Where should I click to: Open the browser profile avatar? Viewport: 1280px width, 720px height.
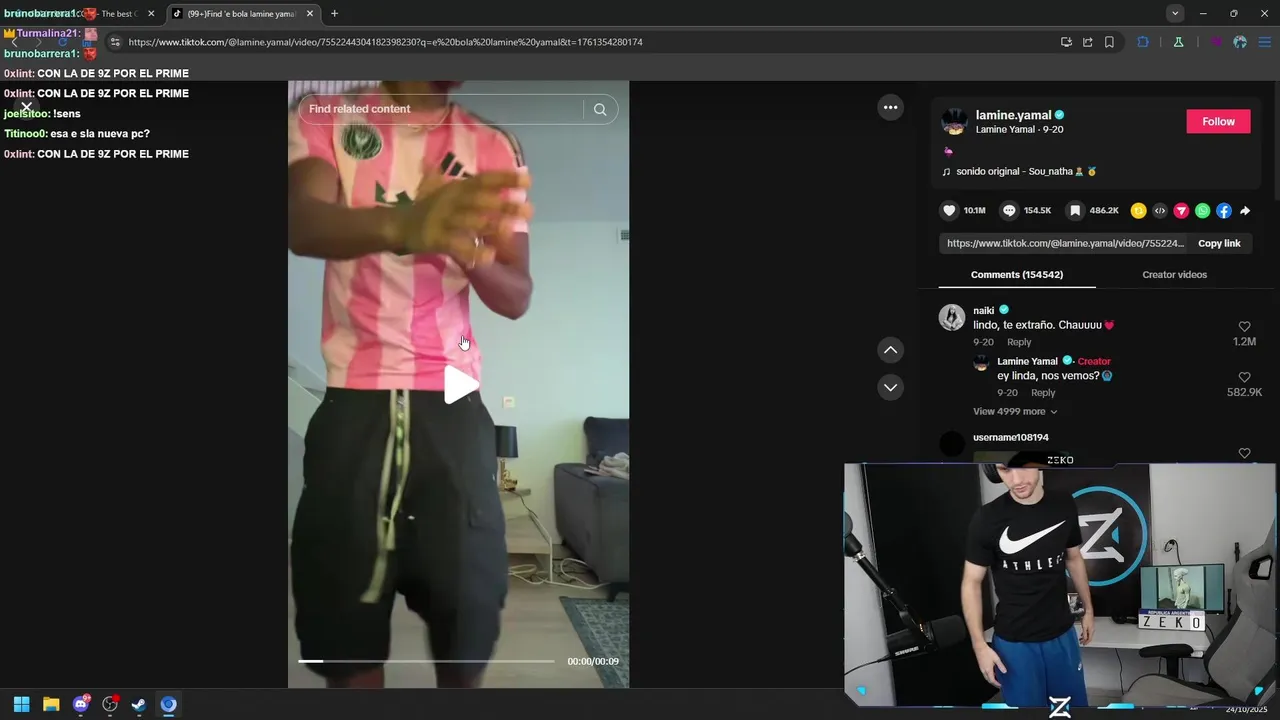1240,42
